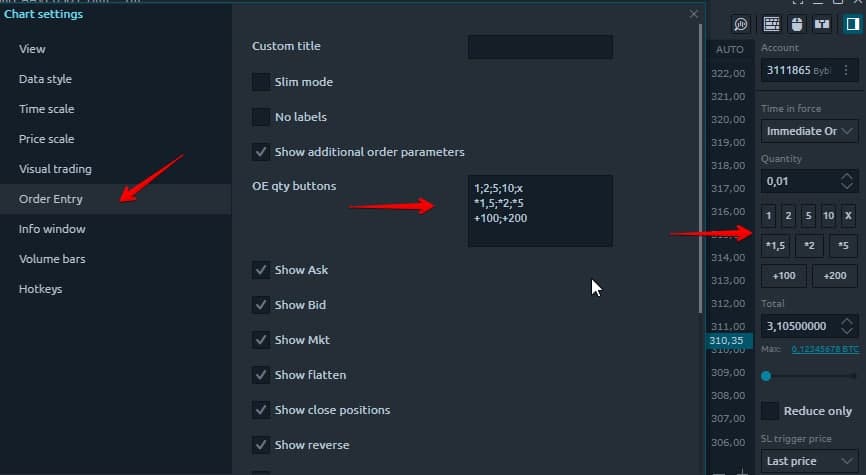This screenshot has width=866, height=475.
Task: Close the Chart settings dialog
Action: click(x=694, y=14)
